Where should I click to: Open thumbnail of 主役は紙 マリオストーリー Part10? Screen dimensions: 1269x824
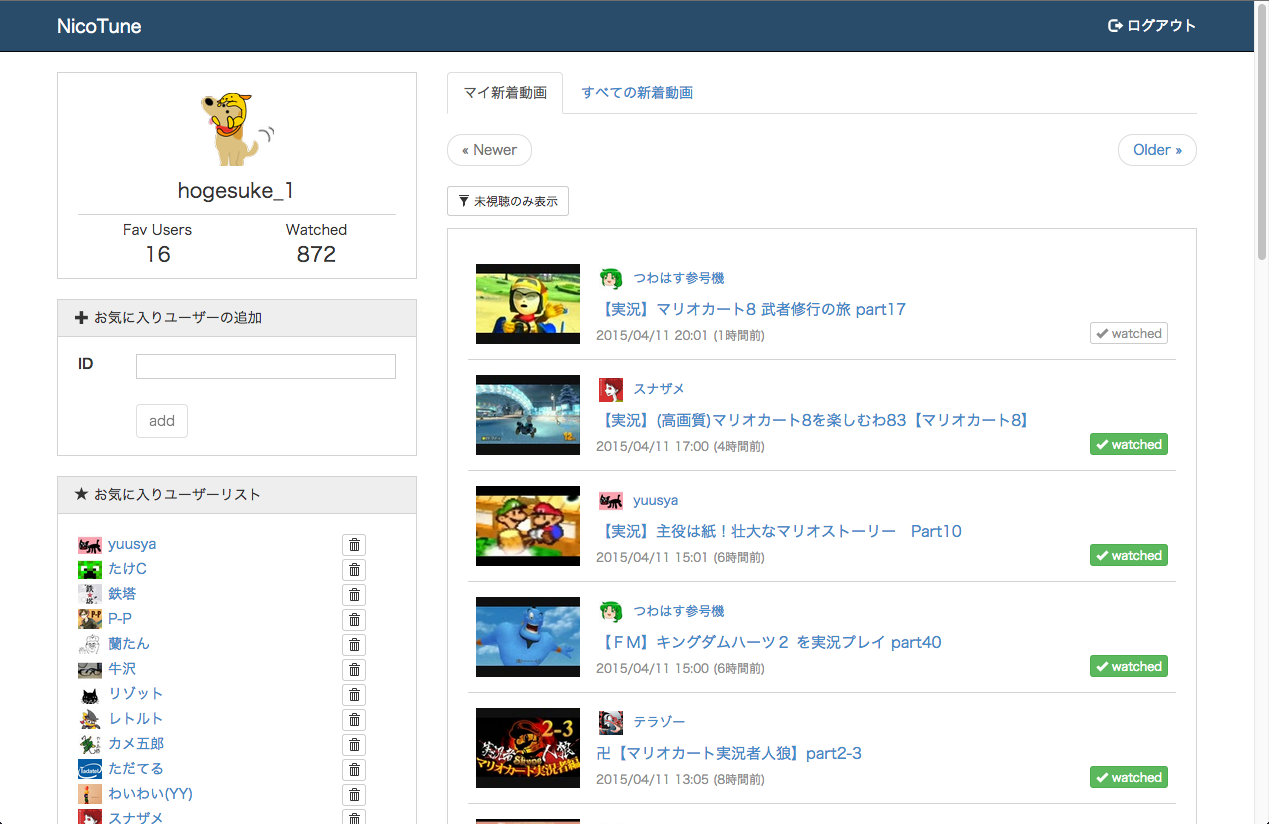528,526
